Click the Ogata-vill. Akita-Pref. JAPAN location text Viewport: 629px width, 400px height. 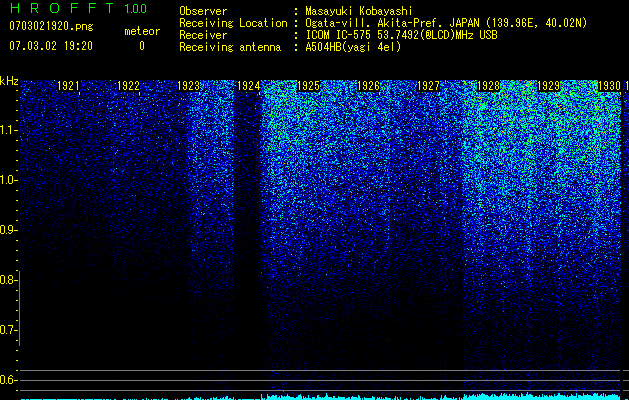pos(446,23)
